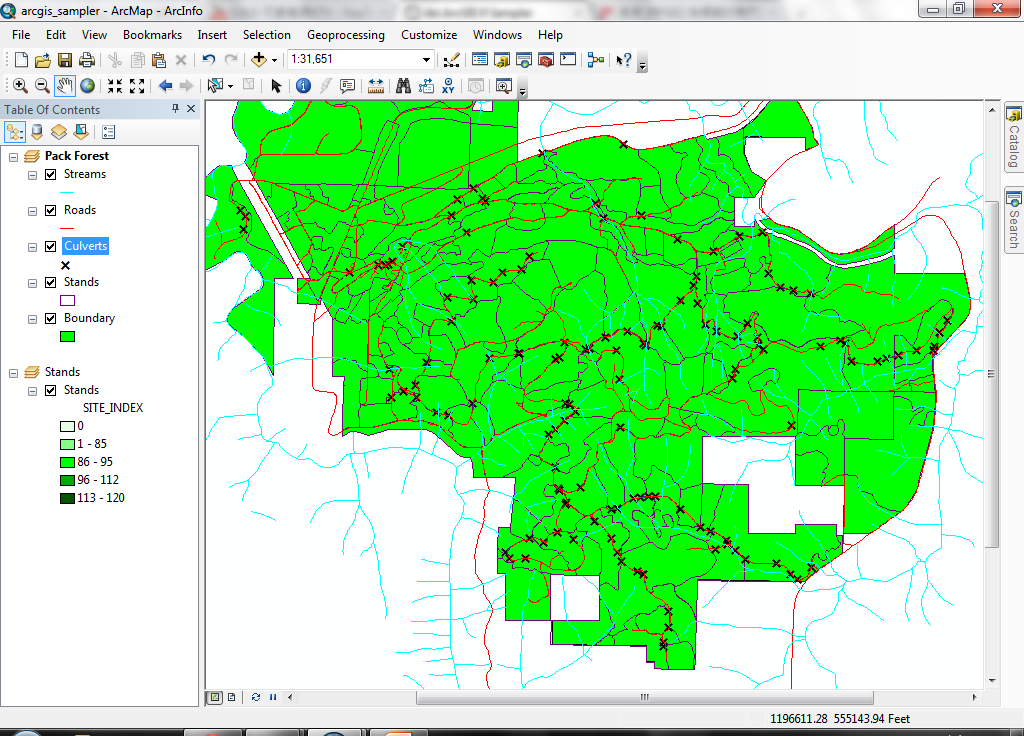
Task: Open the Bookmarks menu
Action: 152,35
